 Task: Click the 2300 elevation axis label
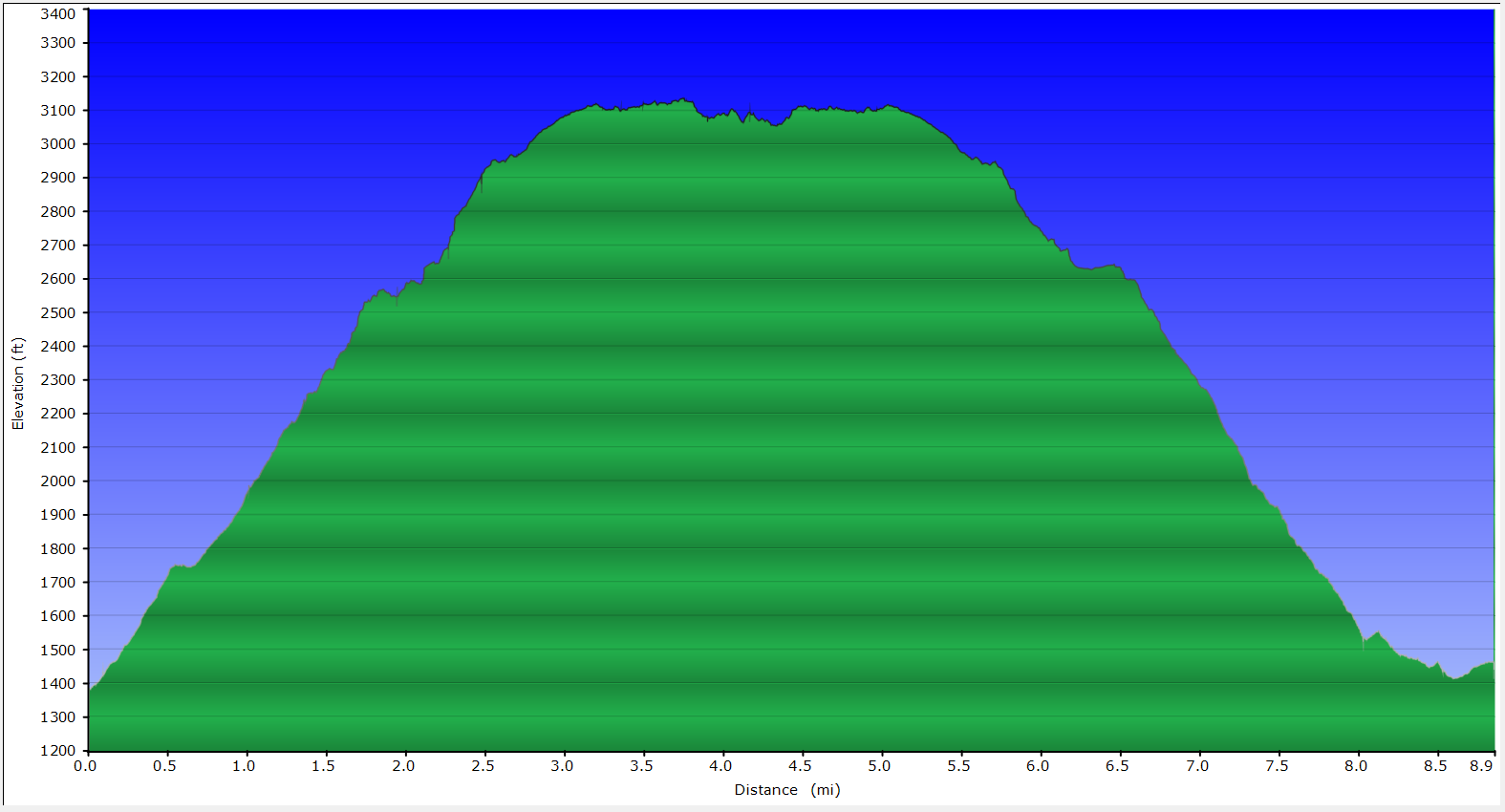(x=57, y=380)
